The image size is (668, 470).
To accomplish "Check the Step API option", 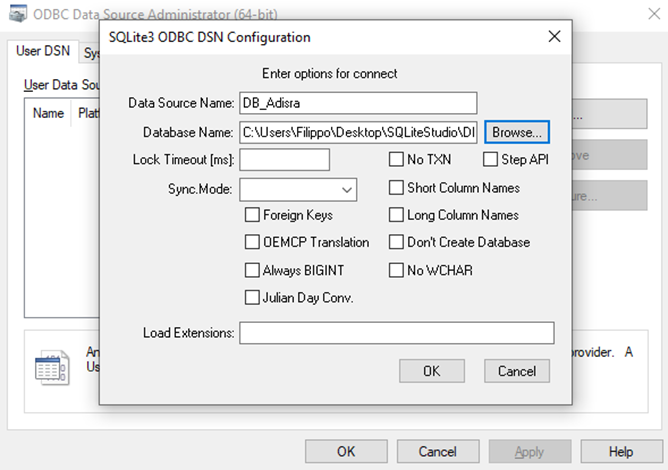I will 490,160.
